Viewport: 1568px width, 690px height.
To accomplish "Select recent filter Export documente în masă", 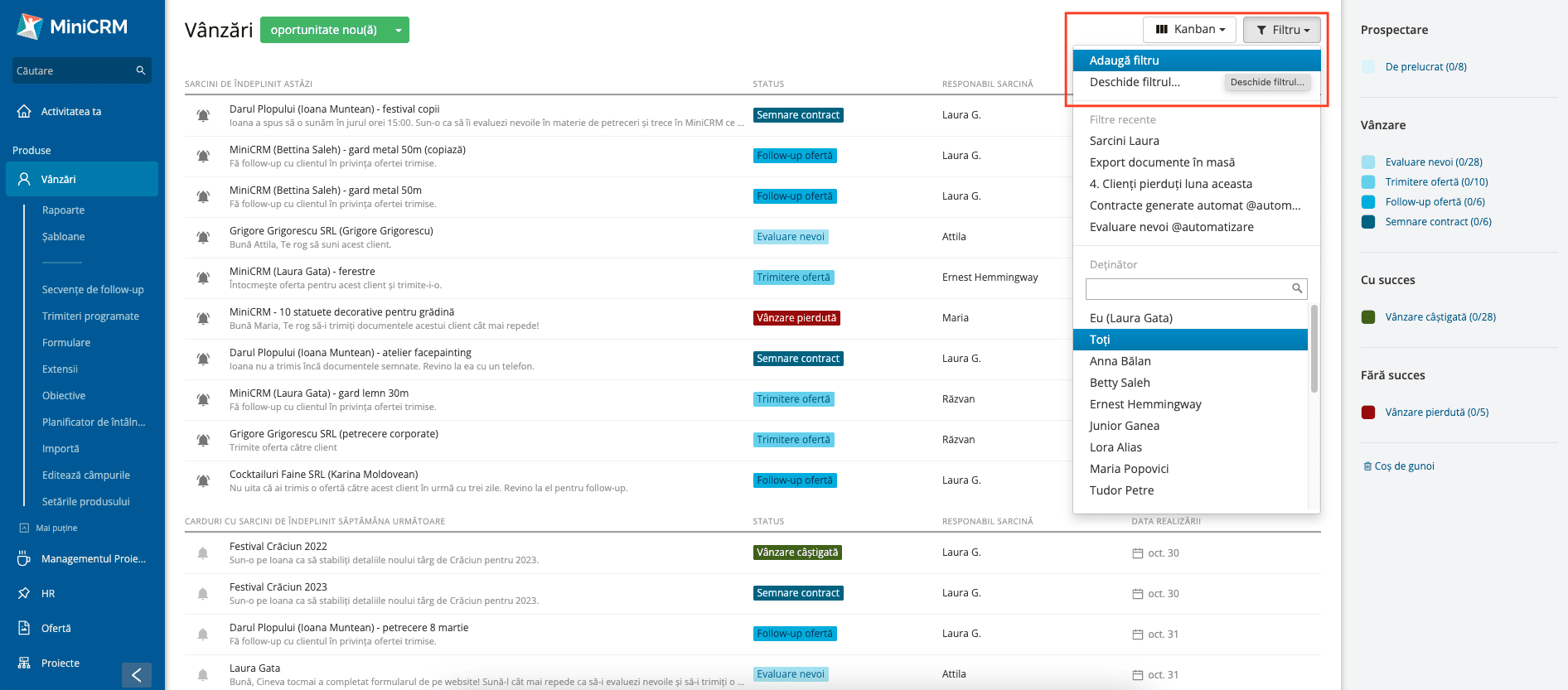I will 1162,162.
